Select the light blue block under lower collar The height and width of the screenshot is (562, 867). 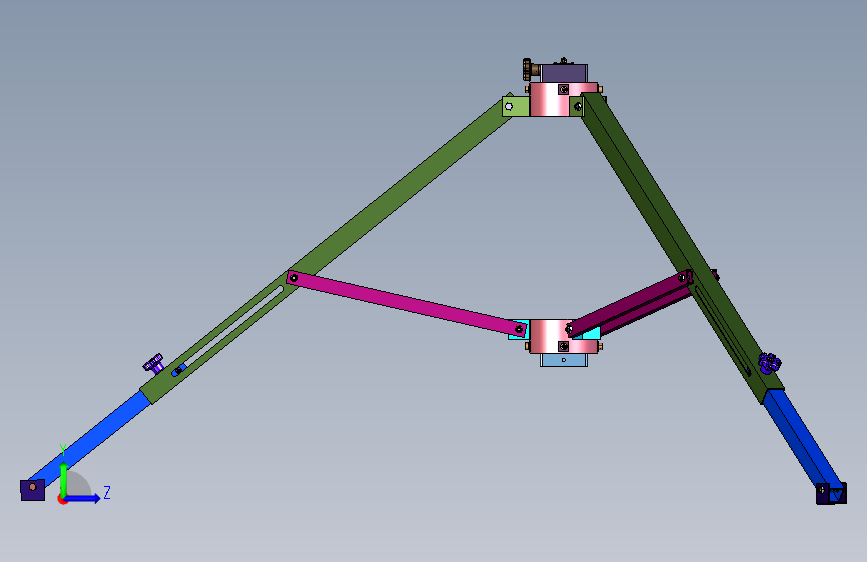click(563, 360)
